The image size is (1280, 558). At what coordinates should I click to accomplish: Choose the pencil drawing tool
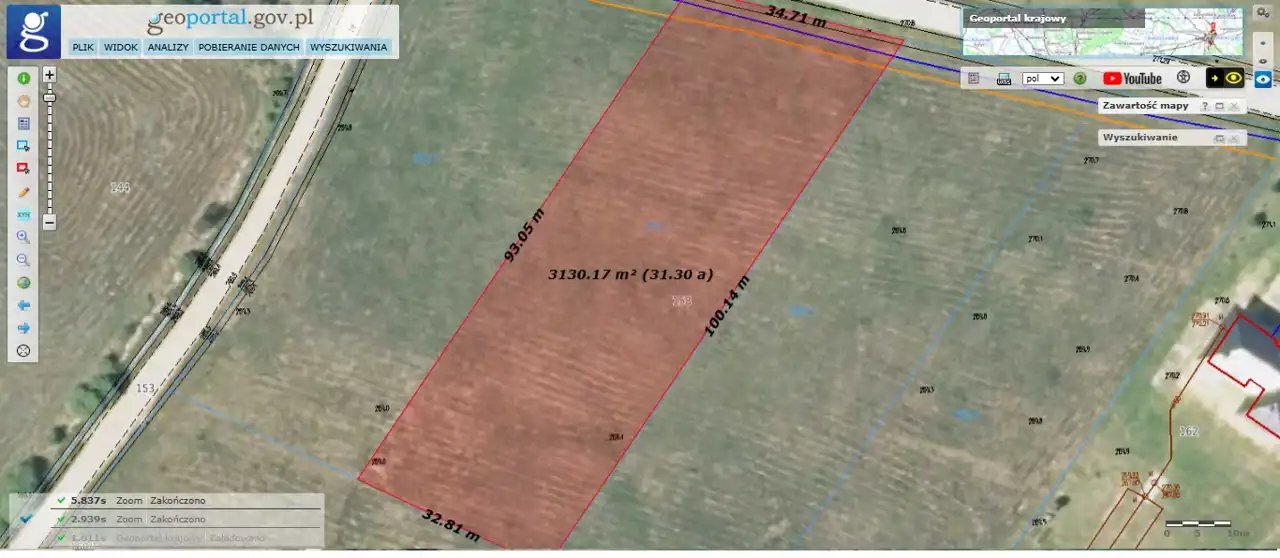(x=23, y=191)
